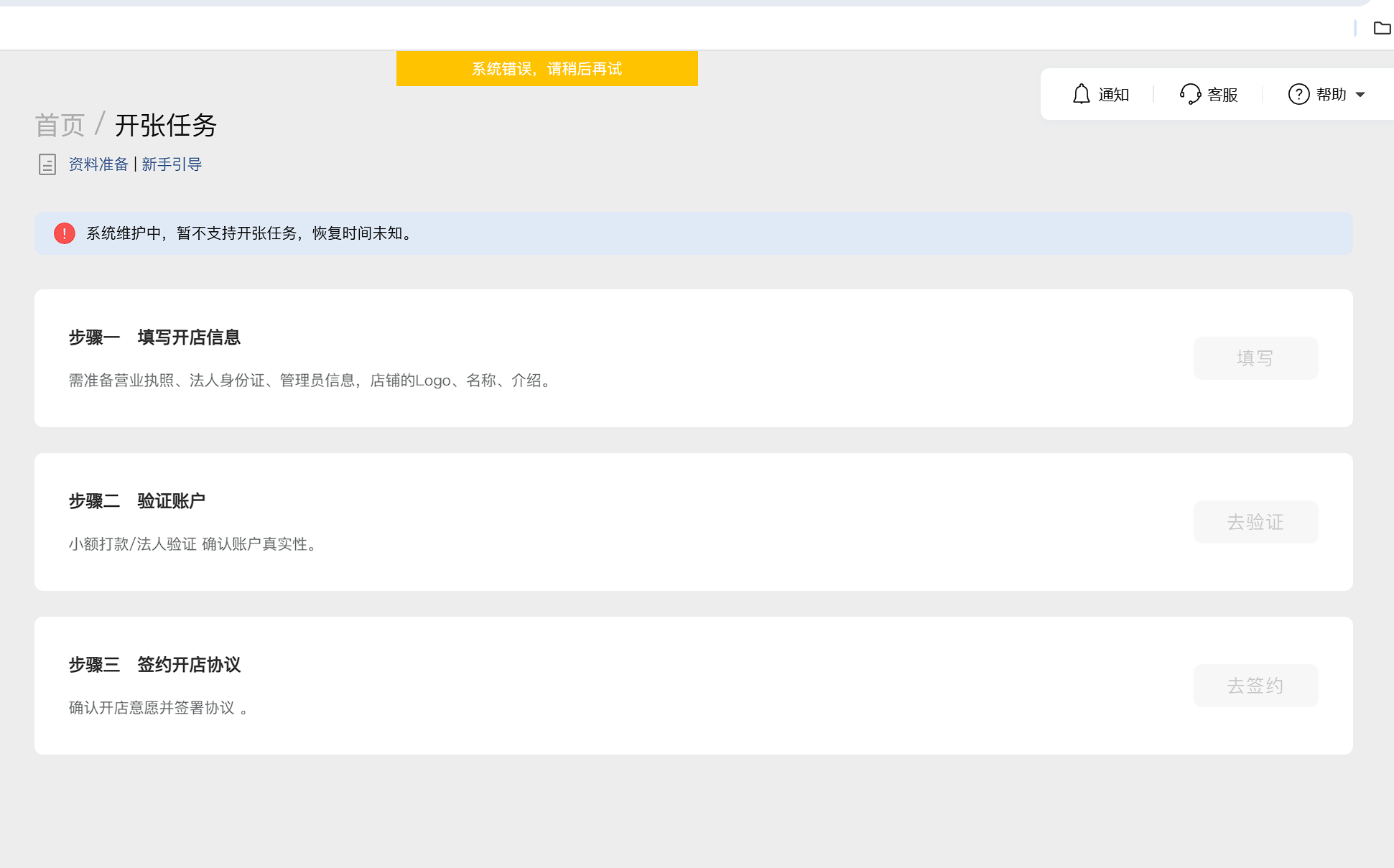Image resolution: width=1394 pixels, height=868 pixels.
Task: Open the 新手引导 link
Action: pyautogui.click(x=172, y=164)
